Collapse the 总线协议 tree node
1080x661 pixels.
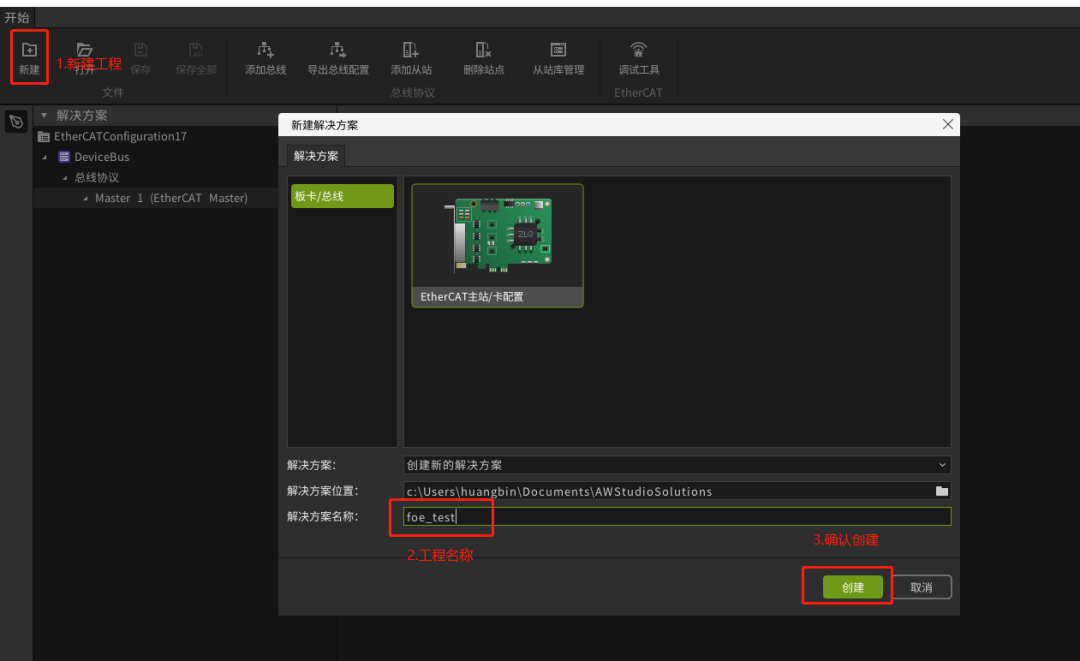tap(65, 178)
